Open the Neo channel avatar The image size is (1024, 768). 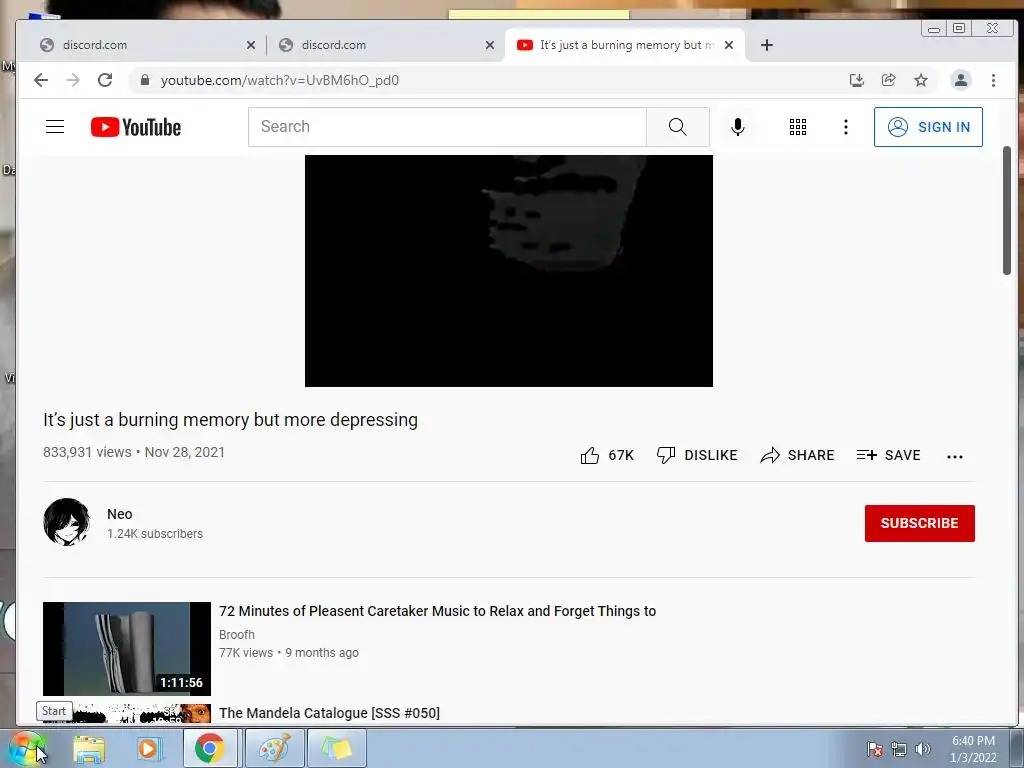pos(67,522)
